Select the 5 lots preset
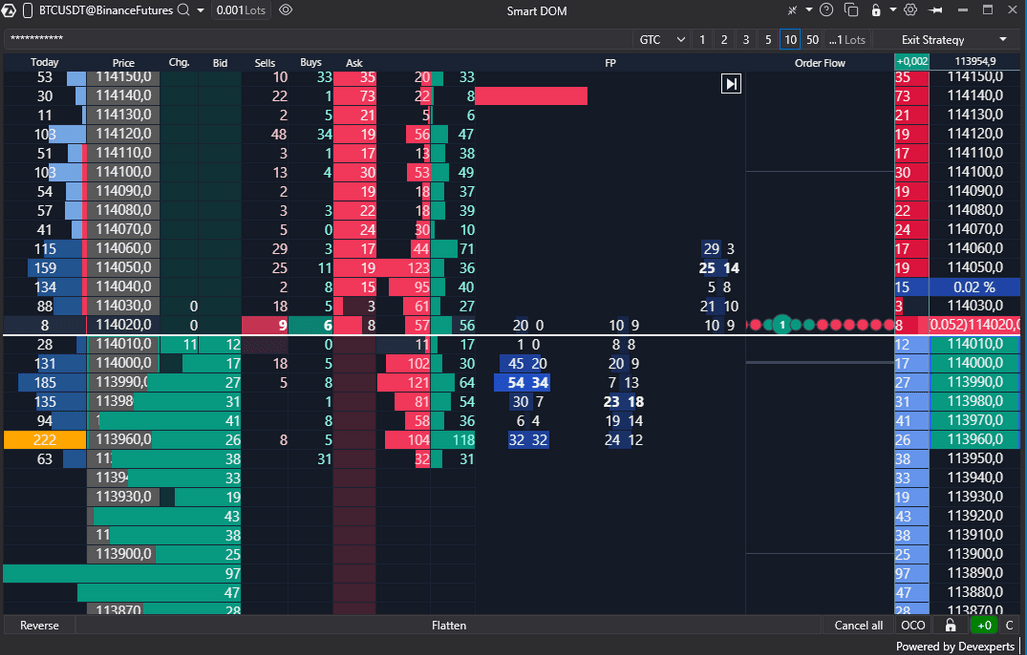The width and height of the screenshot is (1027, 655). click(x=768, y=40)
